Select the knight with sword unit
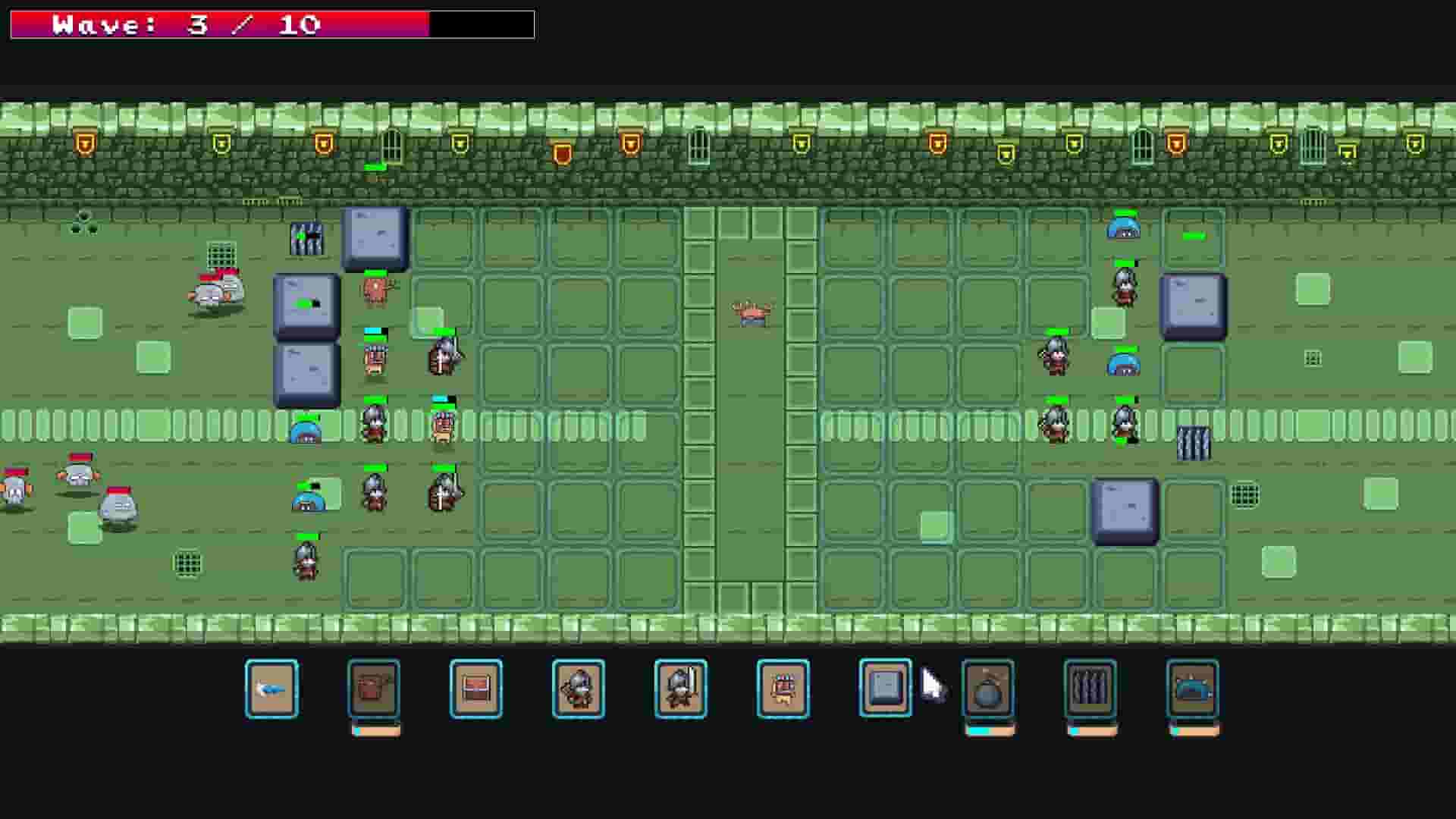Viewport: 1456px width, 819px height. click(x=679, y=688)
